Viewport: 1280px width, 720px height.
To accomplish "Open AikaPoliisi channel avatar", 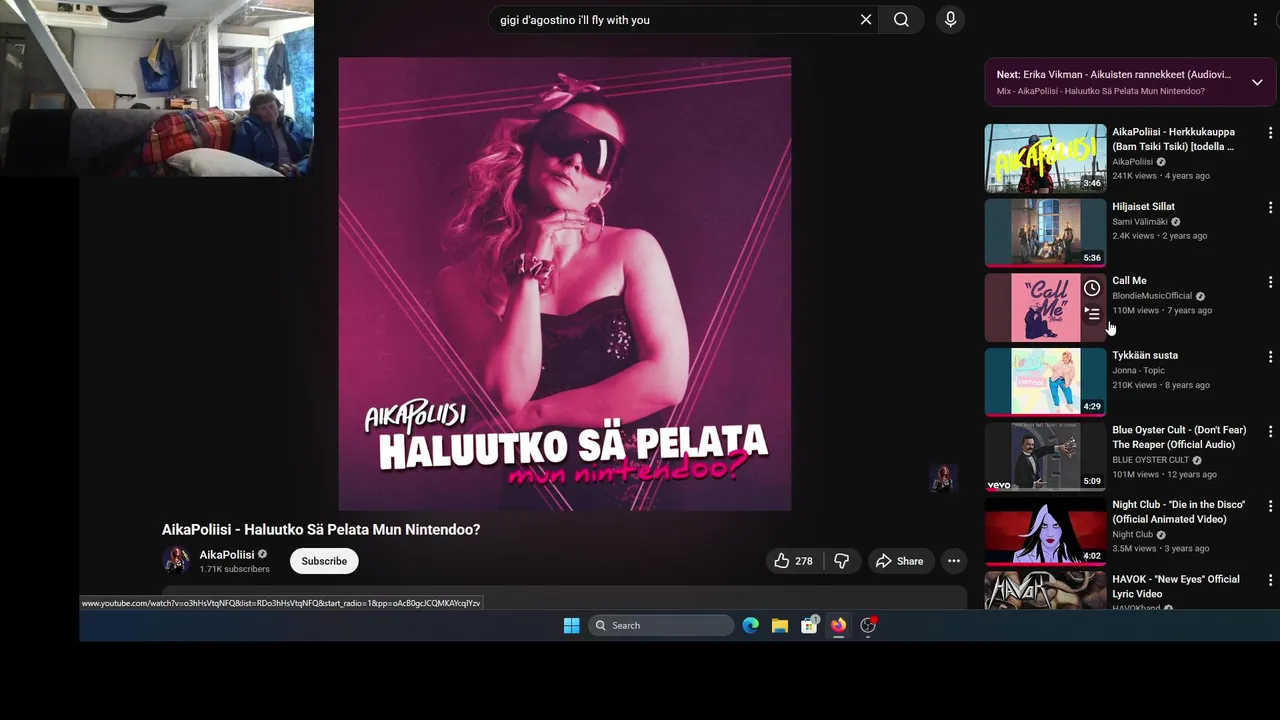I will (x=176, y=561).
